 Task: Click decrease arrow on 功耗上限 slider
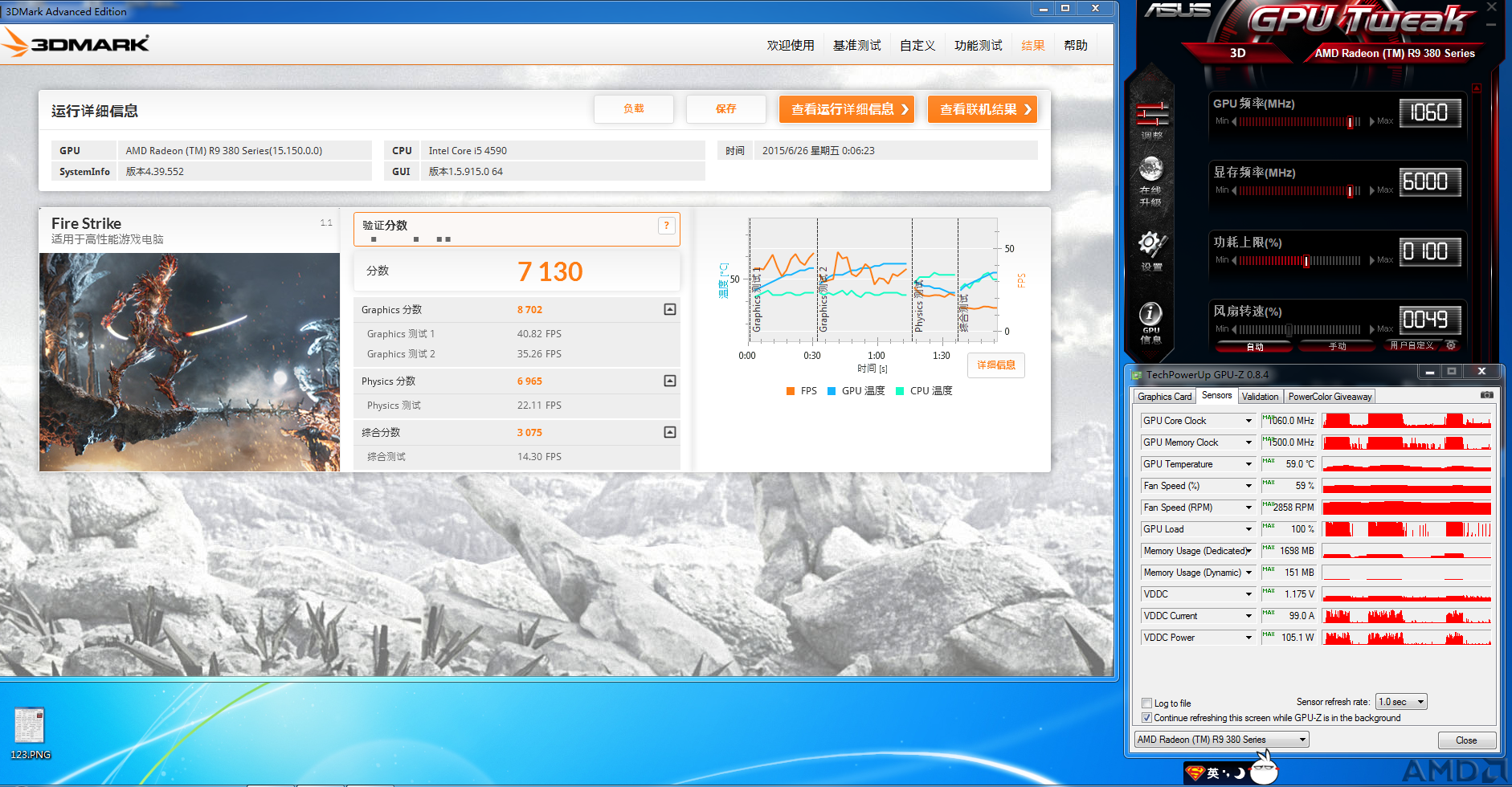coord(1234,260)
